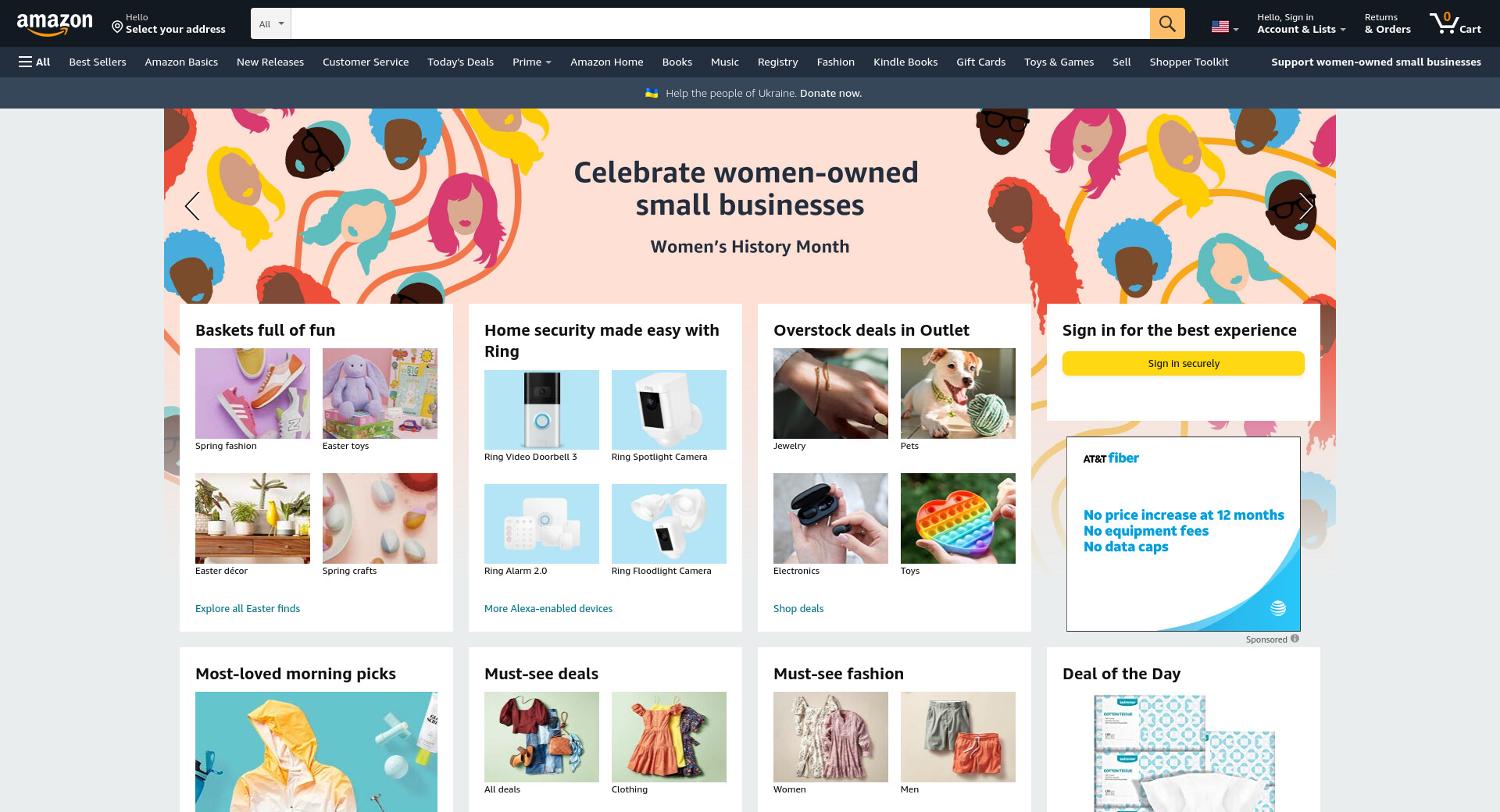Advance to the next banner slide arrow
This screenshot has height=812, width=1500.
[1306, 206]
